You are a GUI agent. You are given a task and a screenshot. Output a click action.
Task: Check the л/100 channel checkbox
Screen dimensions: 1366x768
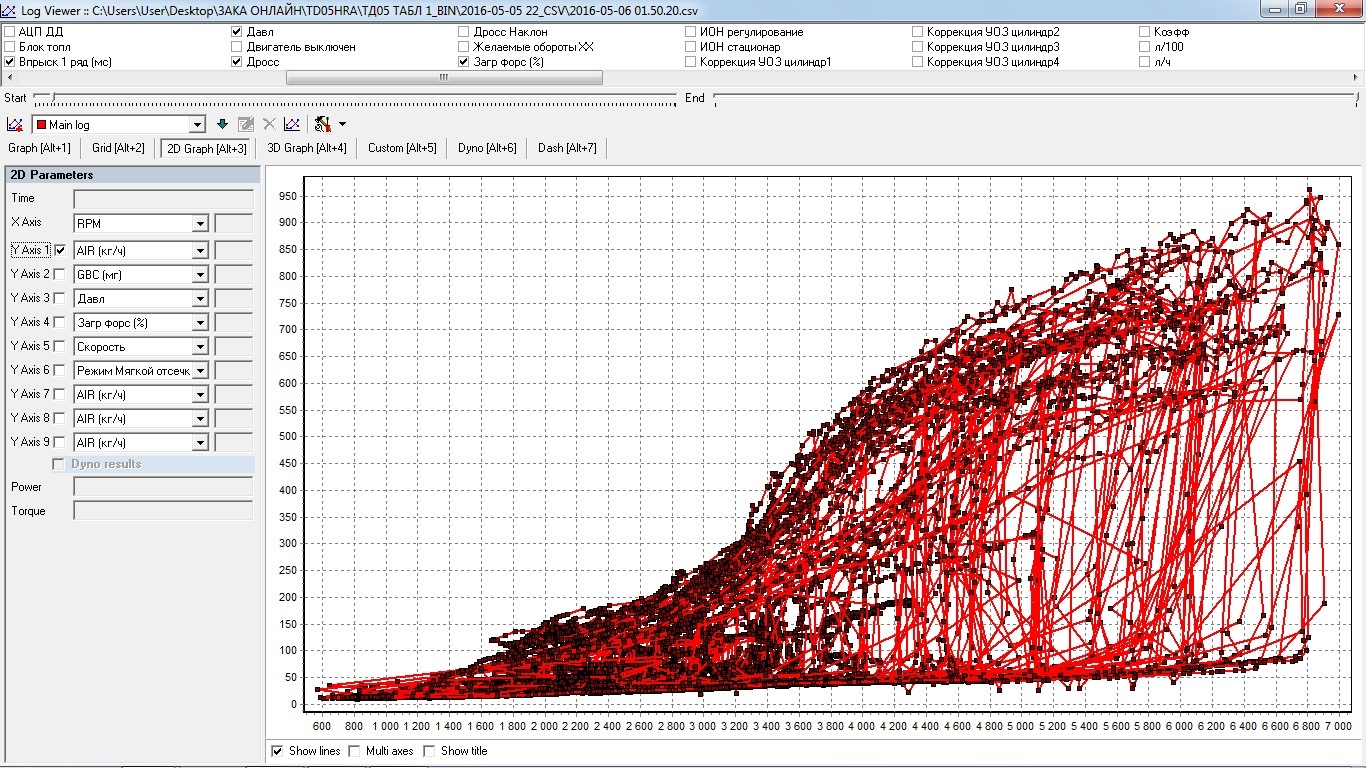coord(1145,47)
